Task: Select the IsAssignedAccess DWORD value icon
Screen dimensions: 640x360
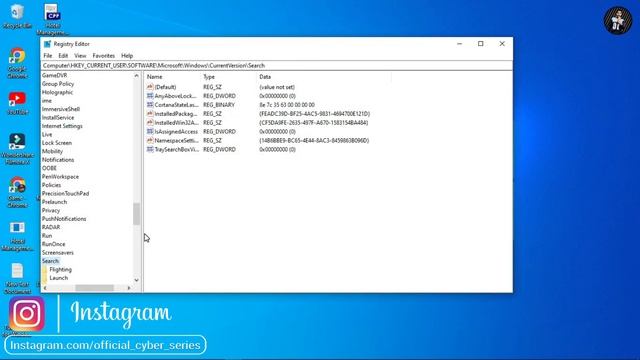Action: (150, 131)
